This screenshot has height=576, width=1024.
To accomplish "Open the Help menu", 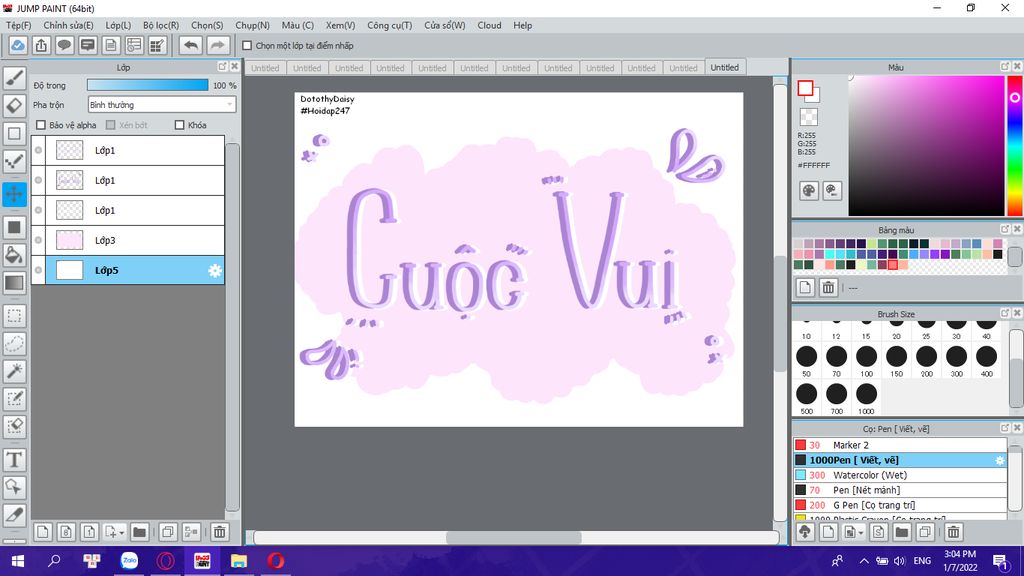I will click(522, 25).
